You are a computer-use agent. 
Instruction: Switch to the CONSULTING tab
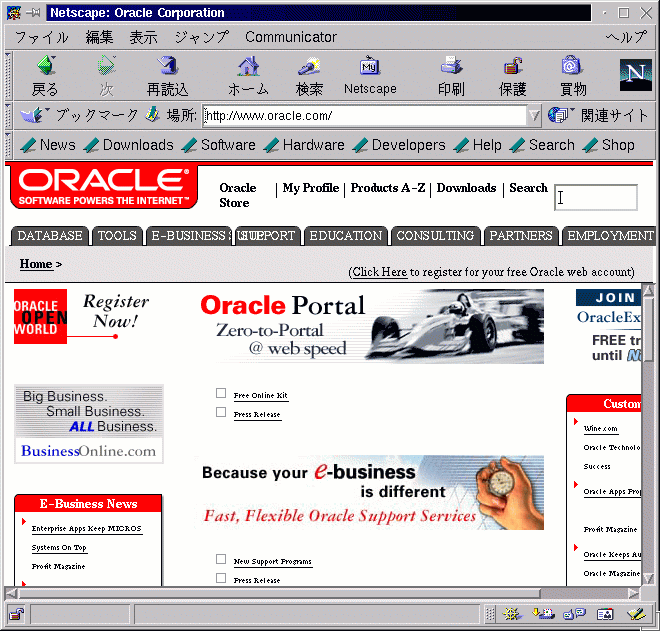coord(435,236)
